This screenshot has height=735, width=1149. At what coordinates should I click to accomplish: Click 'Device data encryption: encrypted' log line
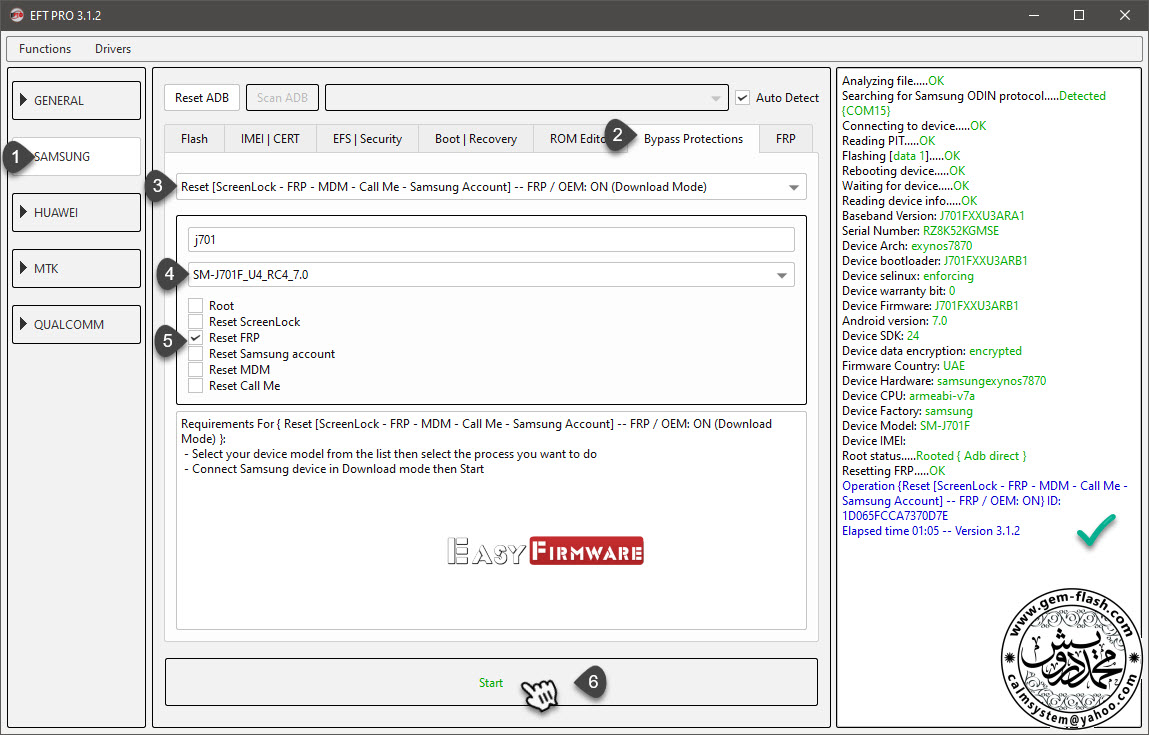[x=932, y=351]
